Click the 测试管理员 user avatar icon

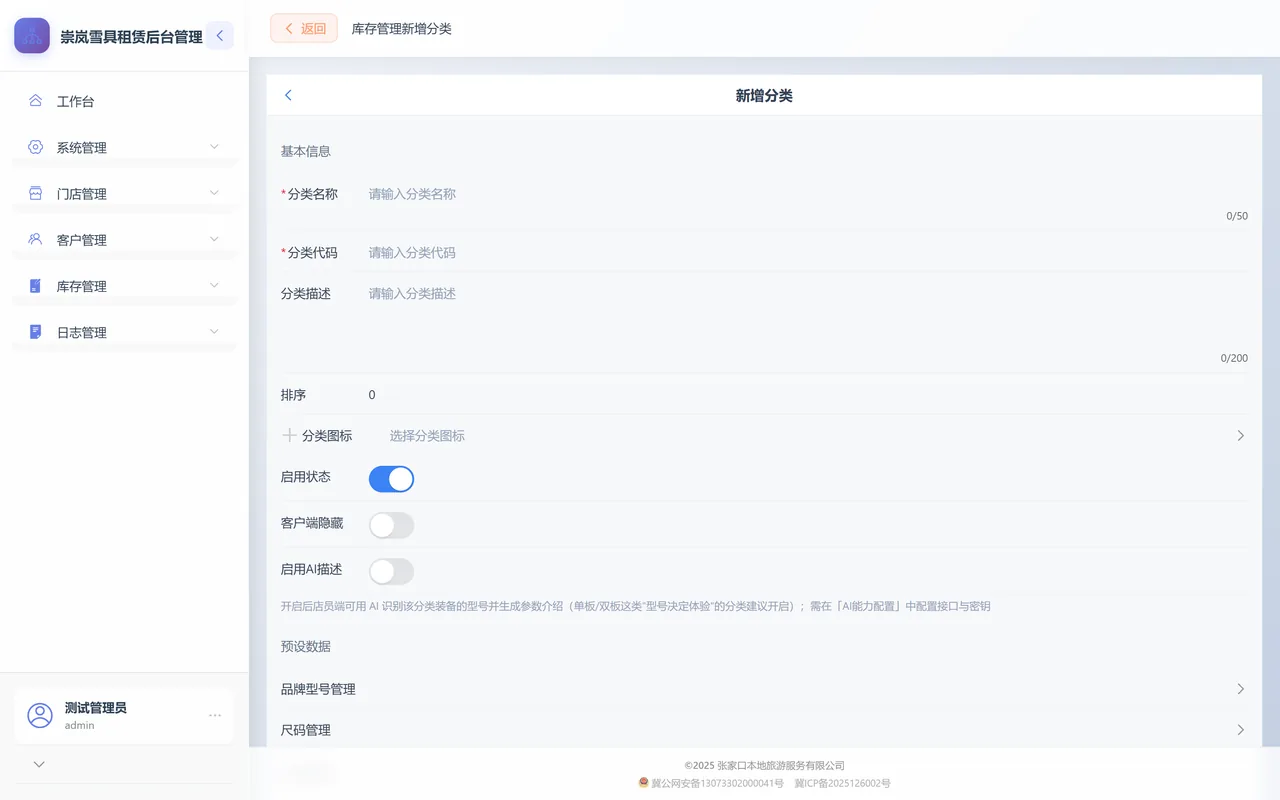point(40,715)
